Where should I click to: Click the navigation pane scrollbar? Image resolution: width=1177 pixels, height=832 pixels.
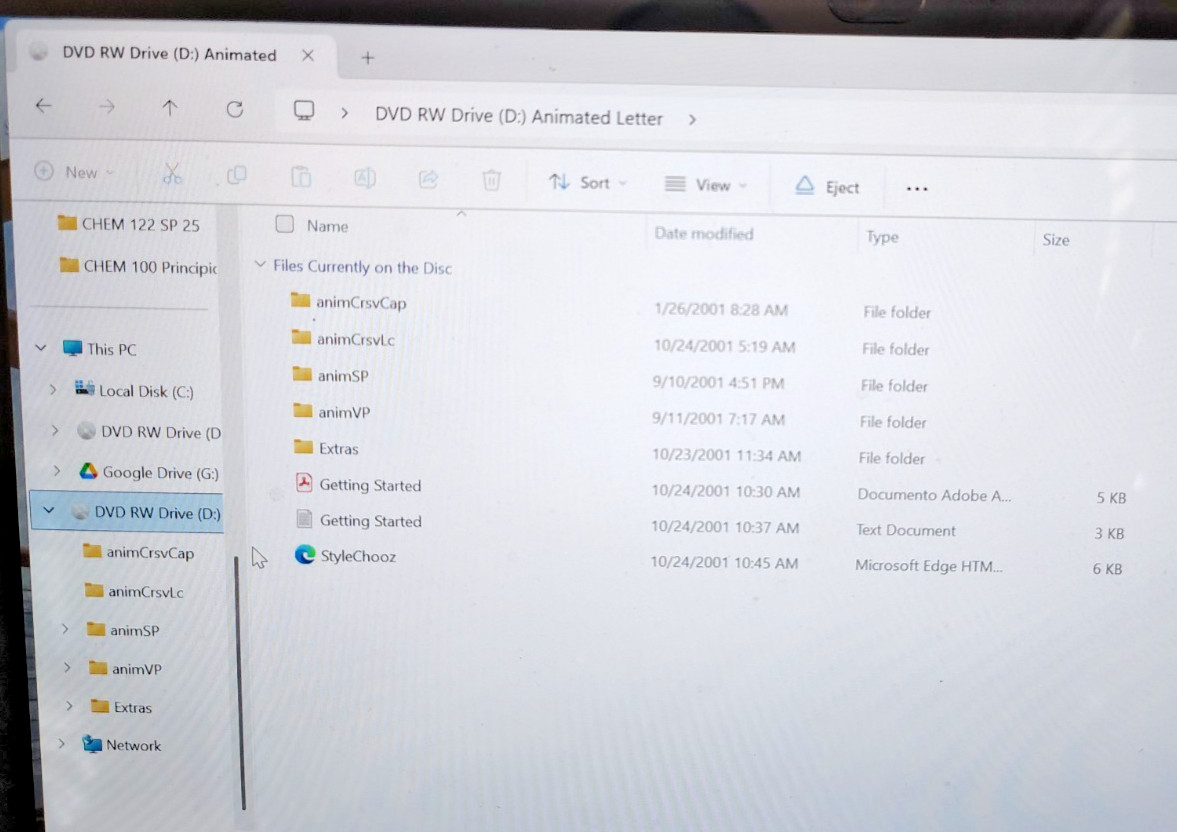(x=240, y=682)
